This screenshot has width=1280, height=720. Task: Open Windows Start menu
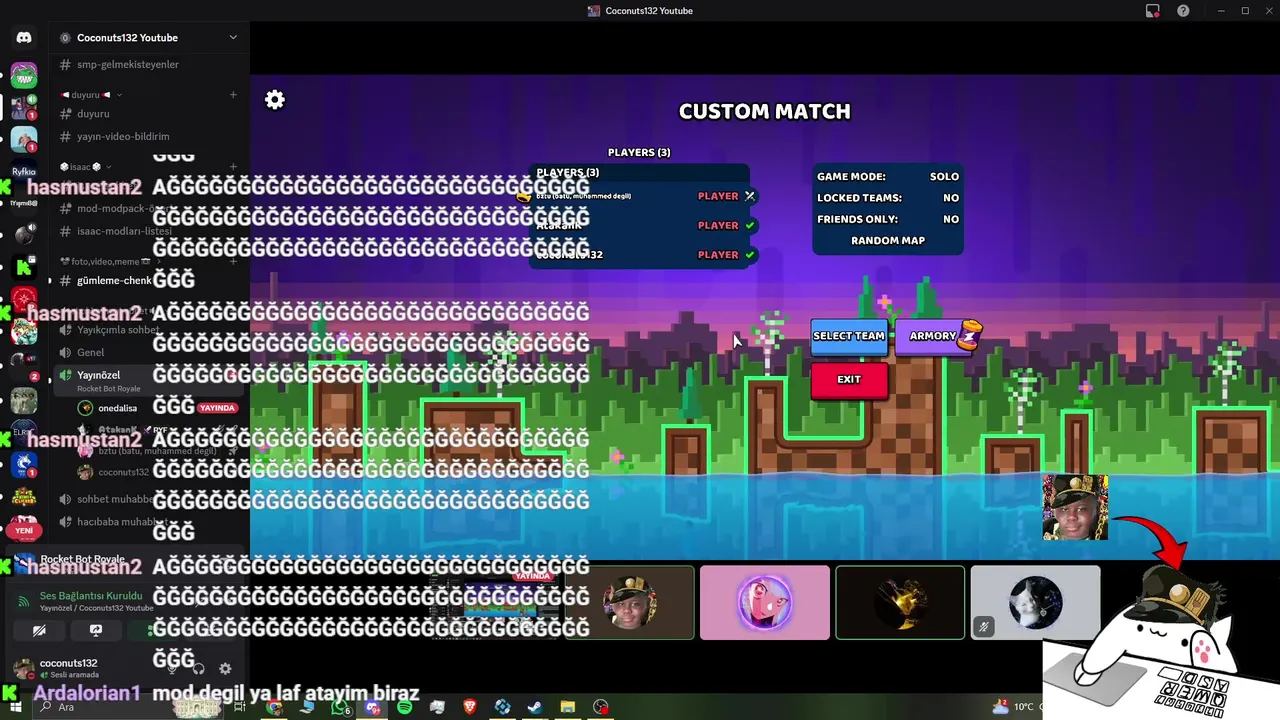(16, 707)
